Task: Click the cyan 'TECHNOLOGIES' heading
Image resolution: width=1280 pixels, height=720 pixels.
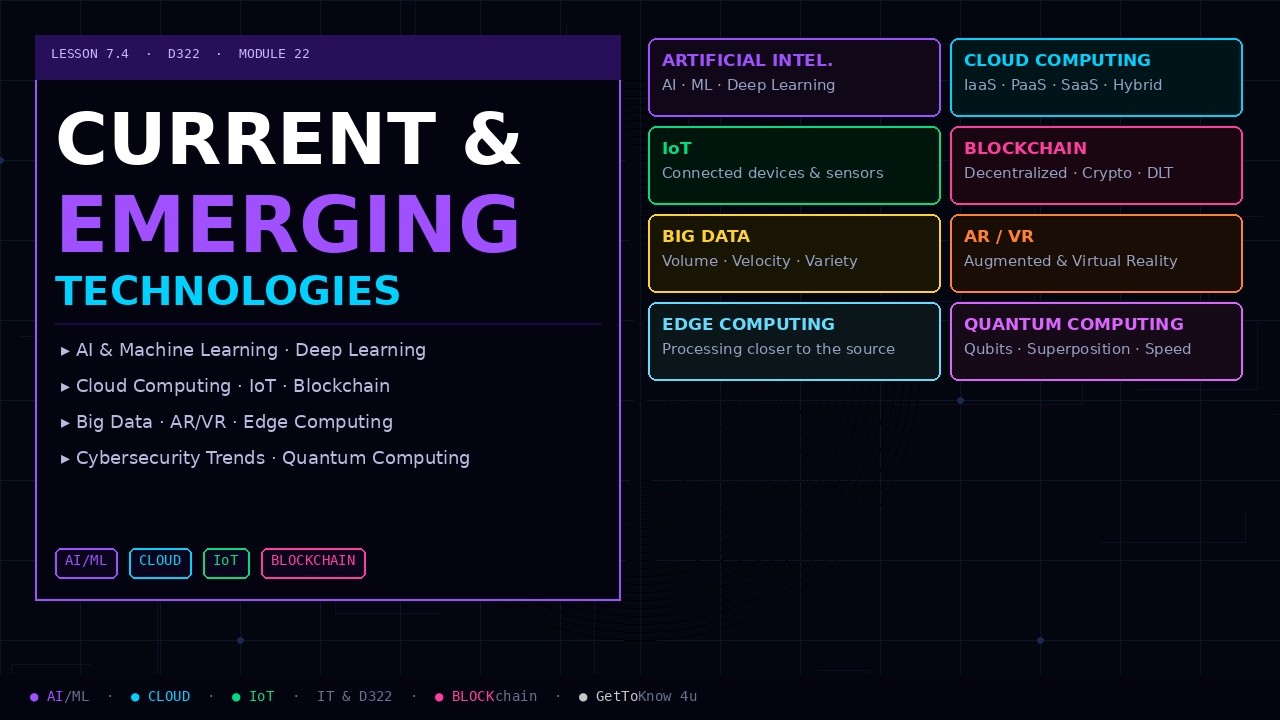Action: pyautogui.click(x=228, y=291)
